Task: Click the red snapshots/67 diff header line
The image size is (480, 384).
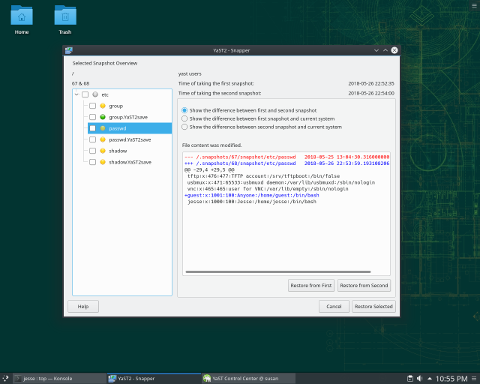Action: tap(287, 157)
